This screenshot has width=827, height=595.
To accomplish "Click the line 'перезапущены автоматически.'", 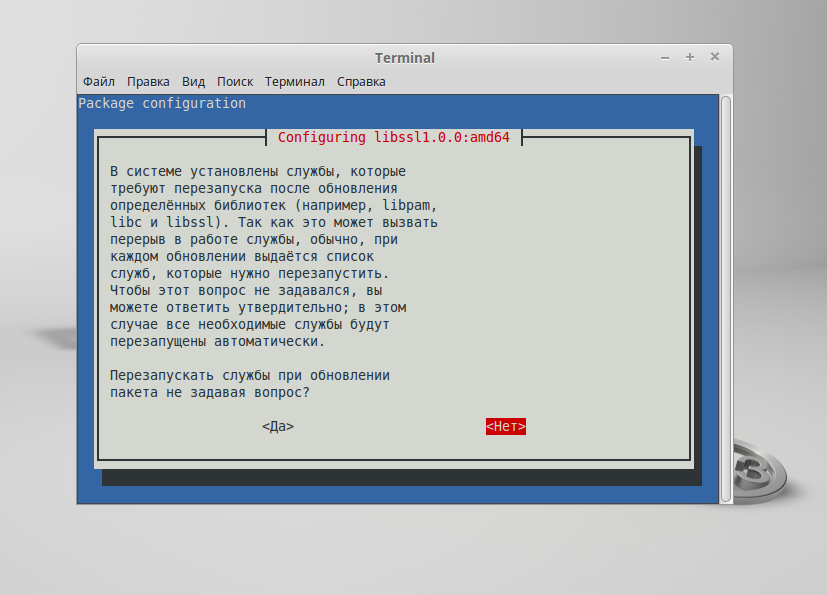I will pyautogui.click(x=218, y=341).
